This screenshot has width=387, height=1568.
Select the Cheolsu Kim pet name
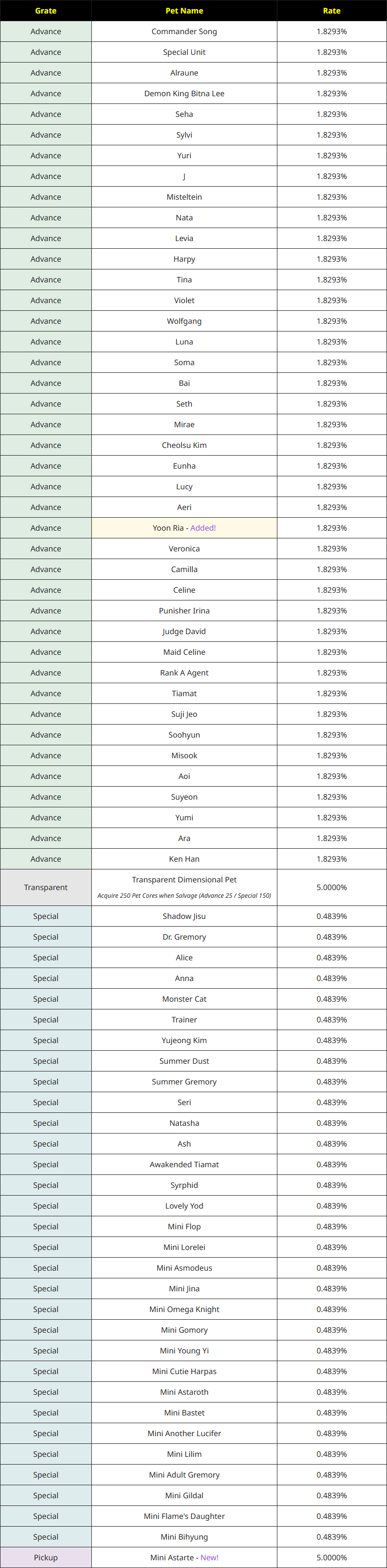coord(184,445)
